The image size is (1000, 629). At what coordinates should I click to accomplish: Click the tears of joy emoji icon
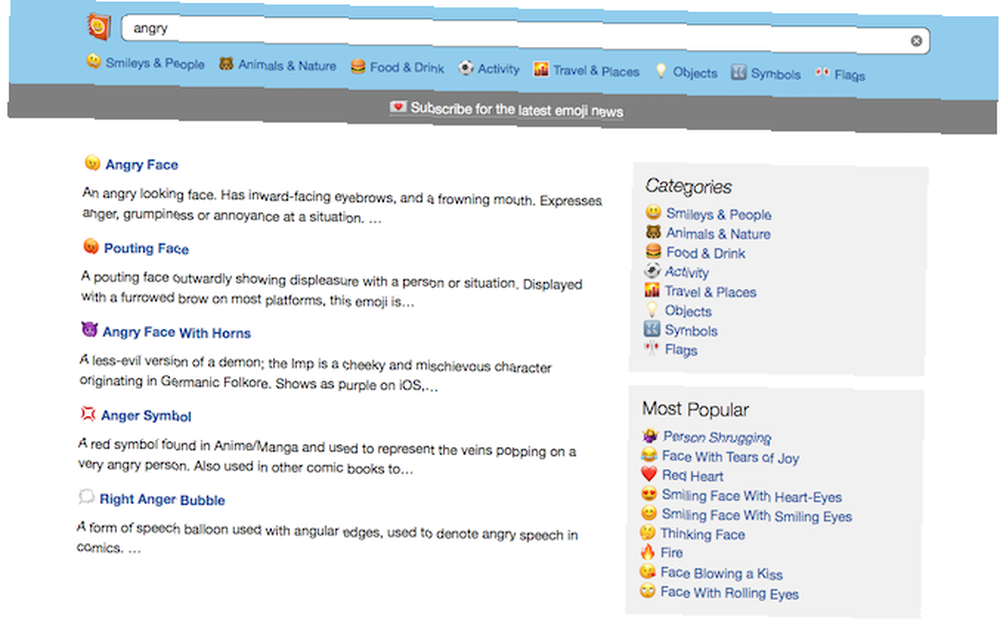(649, 455)
